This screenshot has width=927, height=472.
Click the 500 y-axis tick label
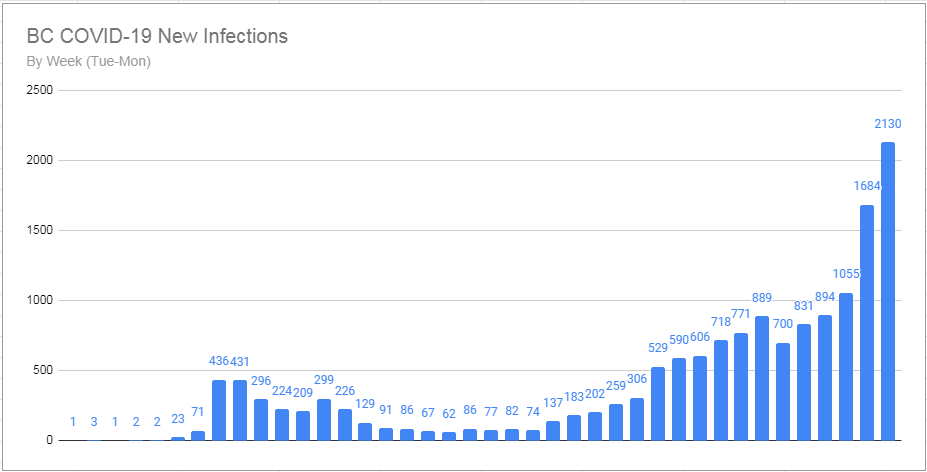tap(43, 371)
